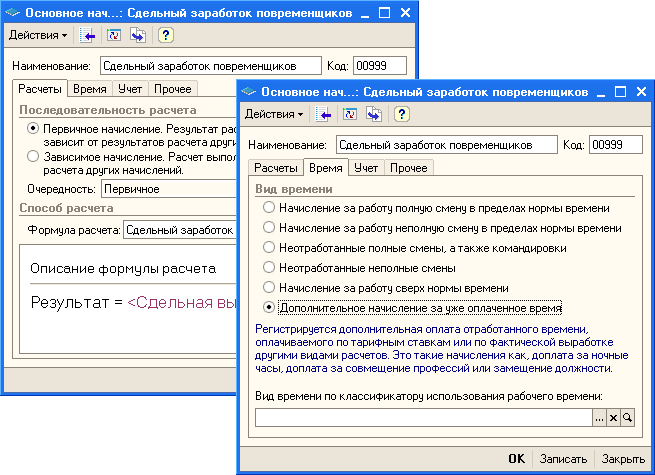
Task: Open help question-mark icon in front window
Action: tap(401, 114)
